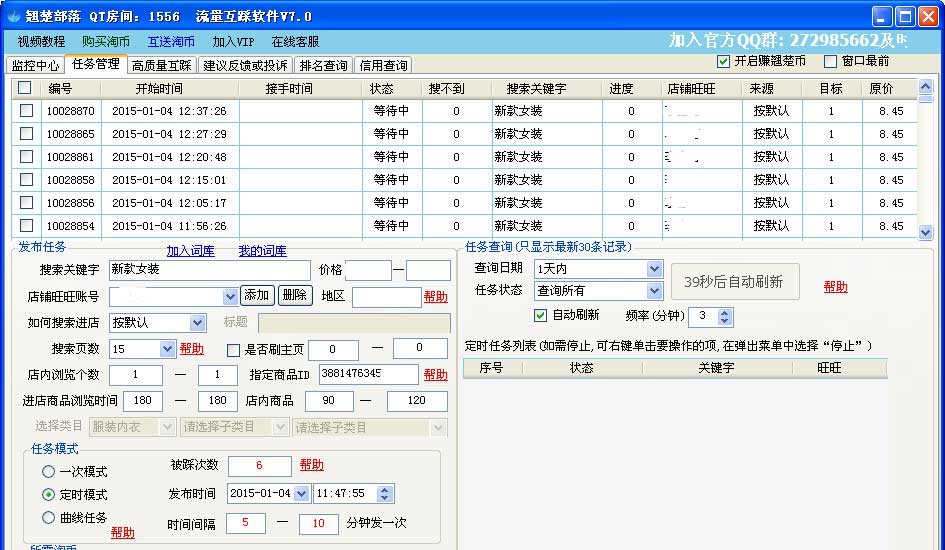
Task: Sort by the 开始时间 column header
Action: 159,89
